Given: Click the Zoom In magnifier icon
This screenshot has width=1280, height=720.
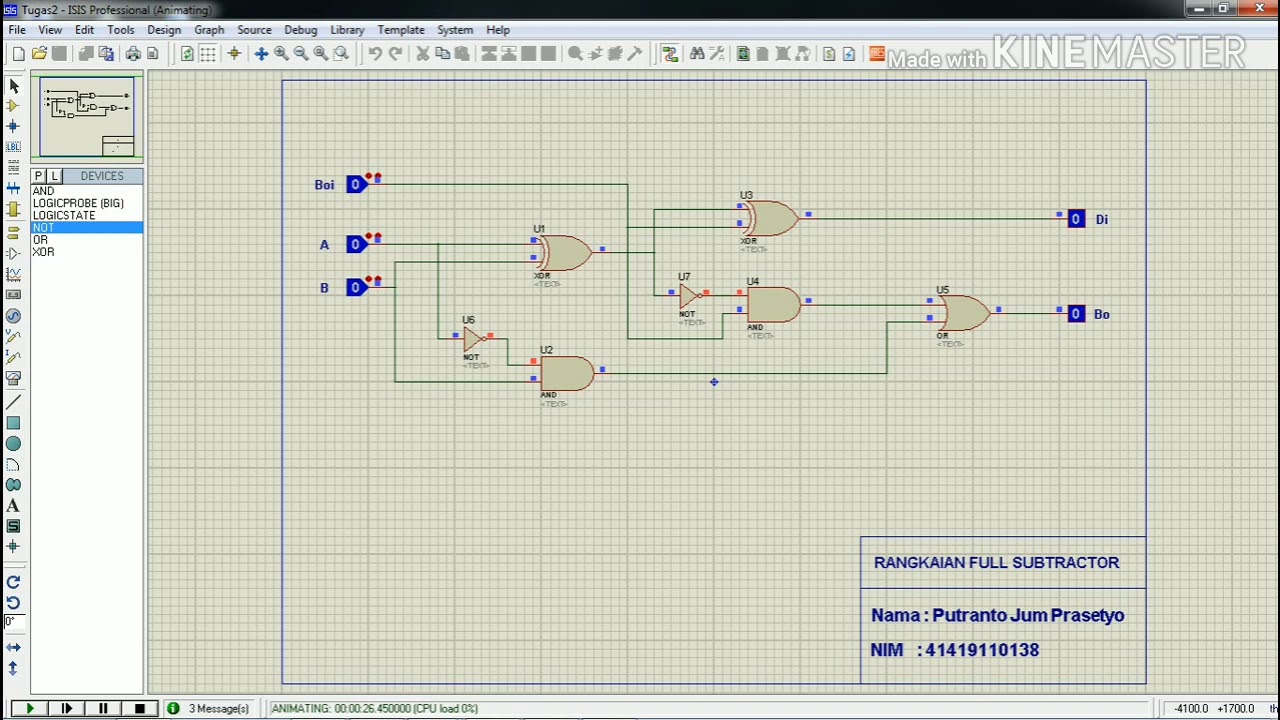Looking at the screenshot, I should point(281,54).
